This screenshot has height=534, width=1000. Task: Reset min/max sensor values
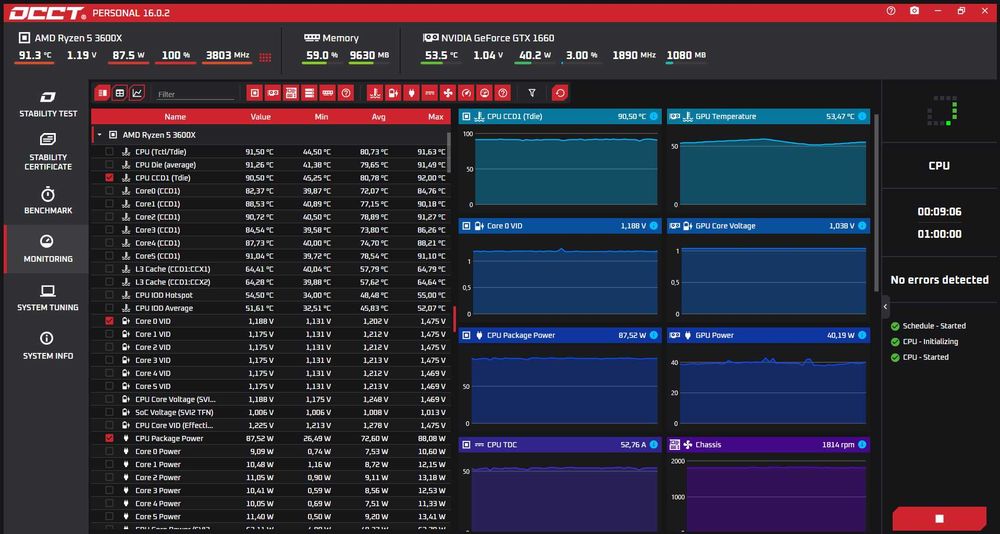click(x=560, y=93)
